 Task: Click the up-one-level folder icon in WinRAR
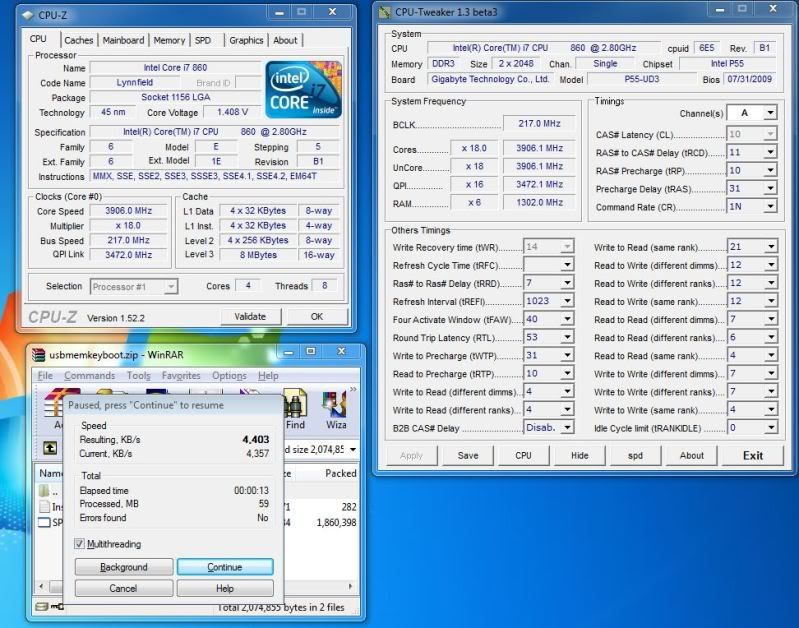49,449
